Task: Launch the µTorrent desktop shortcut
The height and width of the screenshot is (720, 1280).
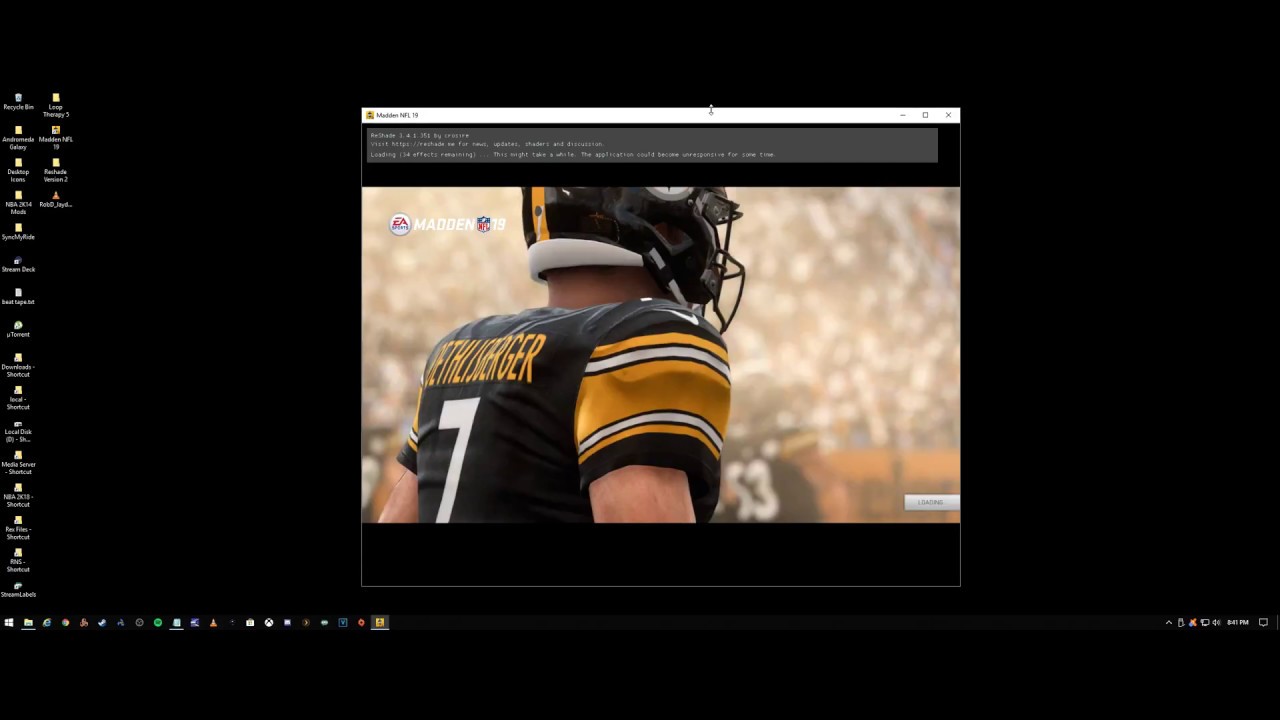Action: click(x=18, y=329)
